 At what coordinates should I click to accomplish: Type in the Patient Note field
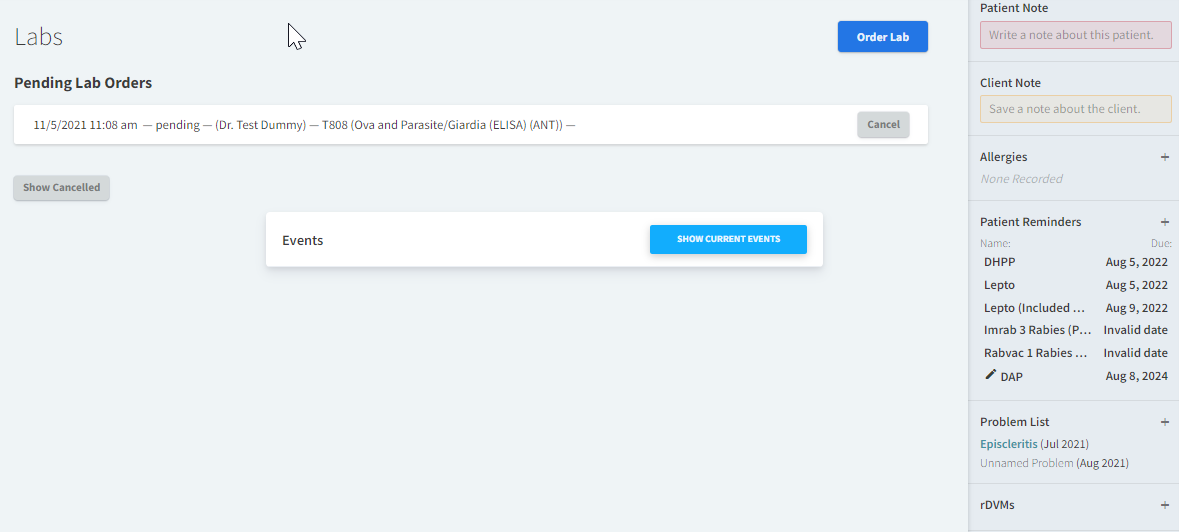(x=1075, y=35)
